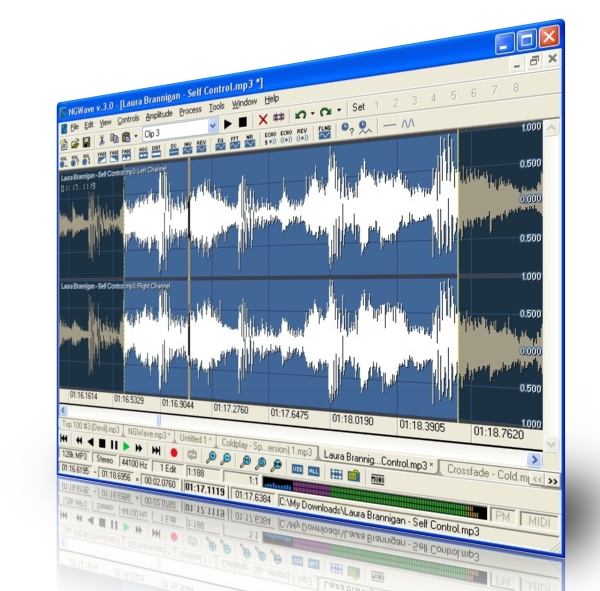Open the File menu
This screenshot has height=591, width=600.
(74, 127)
